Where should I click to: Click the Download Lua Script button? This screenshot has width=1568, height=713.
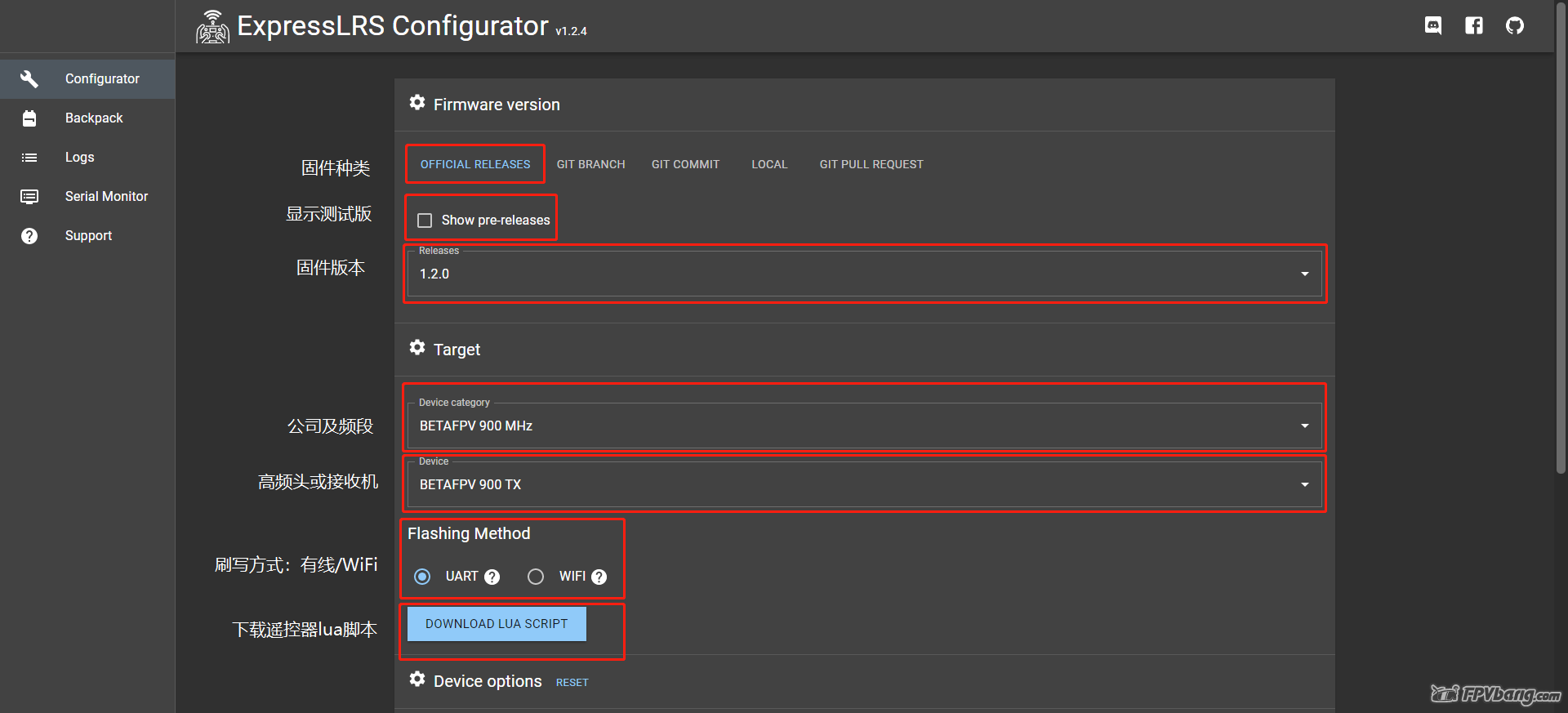[x=497, y=624]
